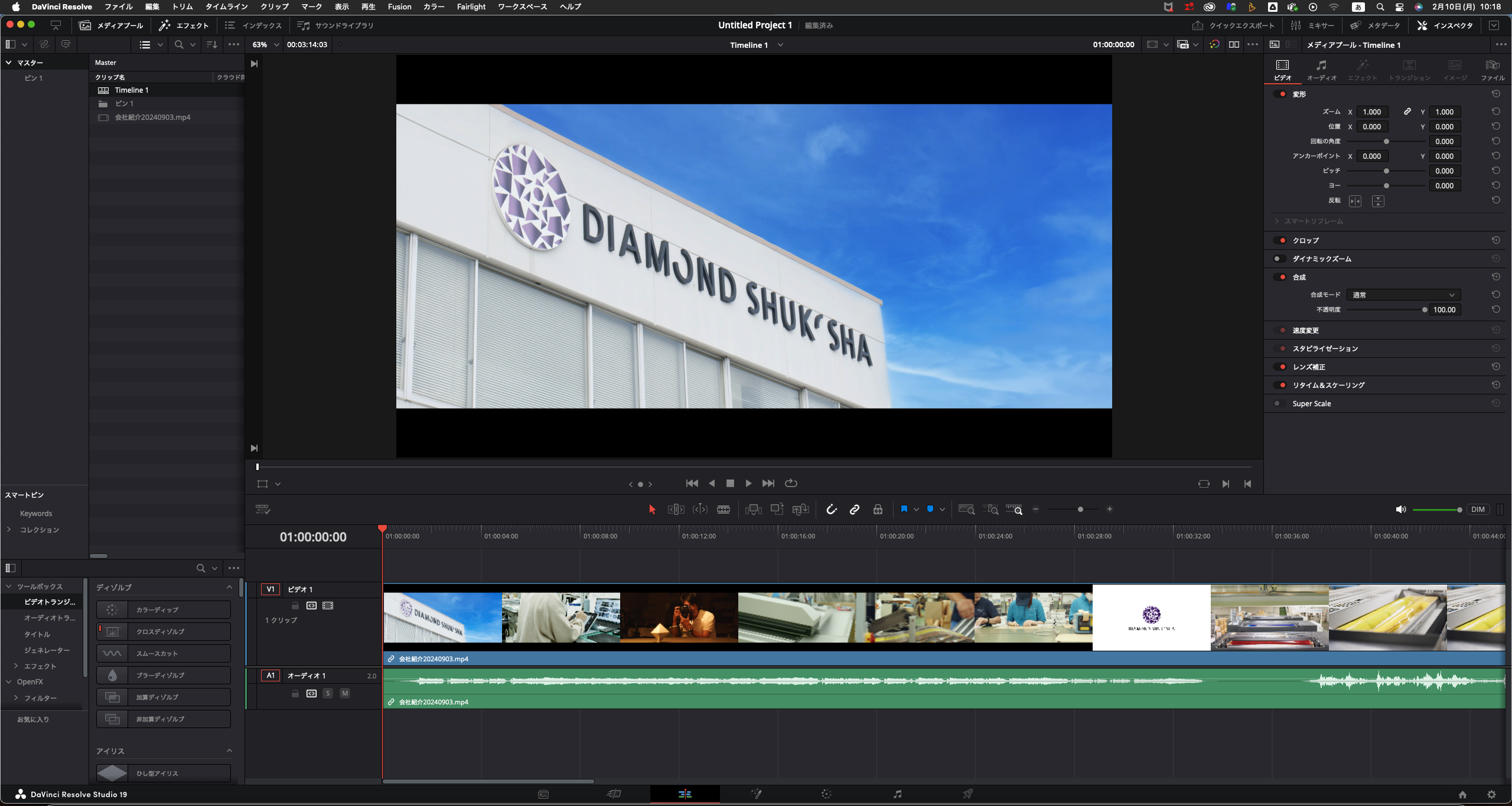Click the detail zoom icon
This screenshot has height=806, width=1512.
click(990, 510)
